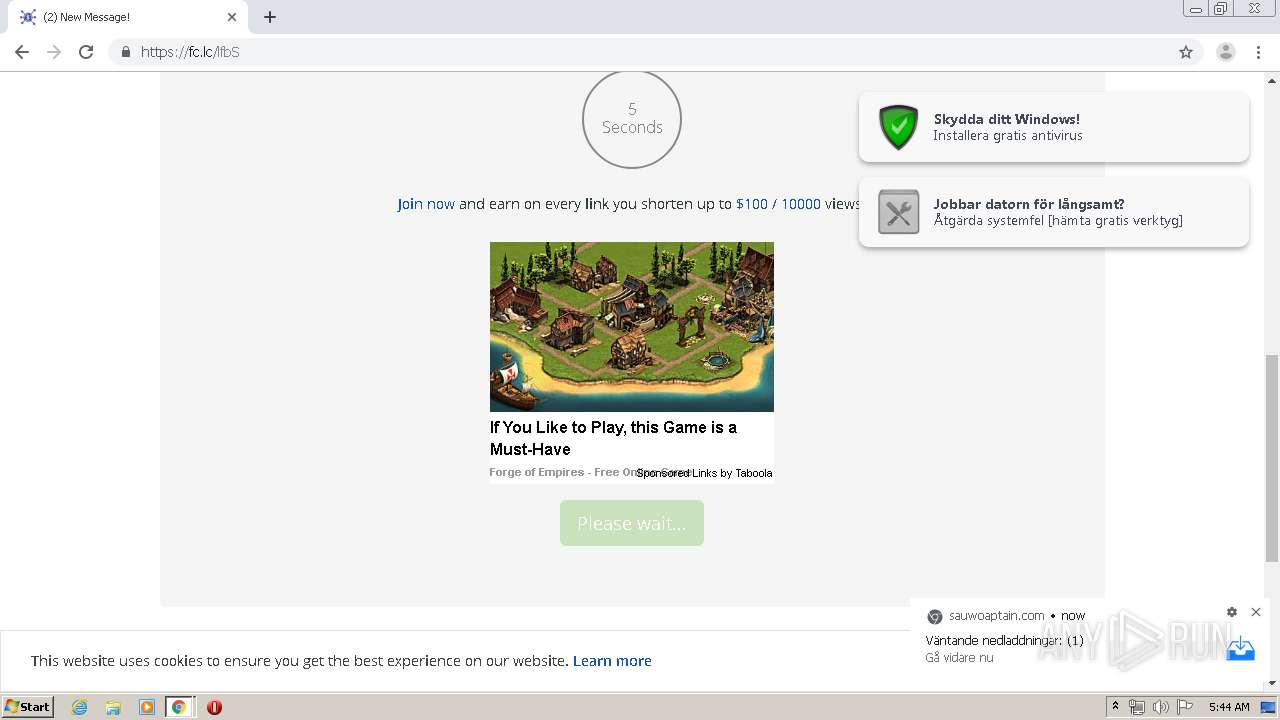Click the '$100 / 10000' link
This screenshot has width=1280, height=720.
tap(778, 204)
